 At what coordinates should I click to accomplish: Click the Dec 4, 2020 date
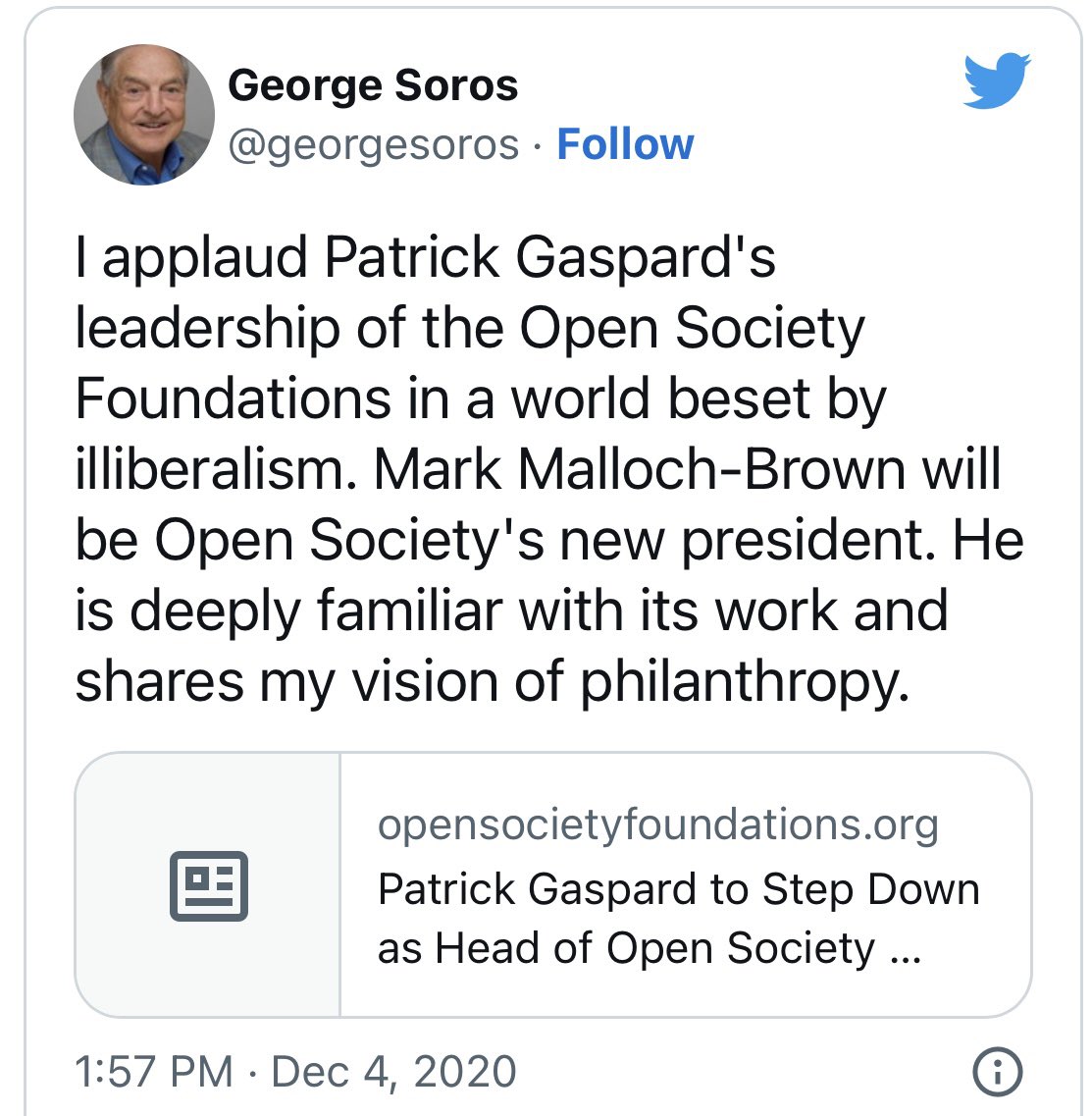click(x=393, y=1071)
